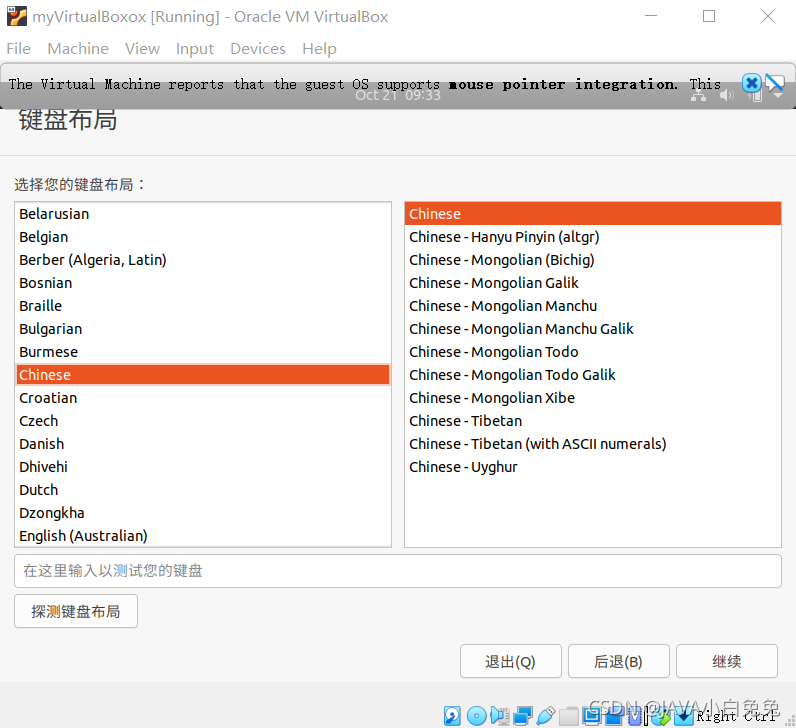The height and width of the screenshot is (728, 796).
Task: Select Croatian in the layout list
Action: pos(203,398)
